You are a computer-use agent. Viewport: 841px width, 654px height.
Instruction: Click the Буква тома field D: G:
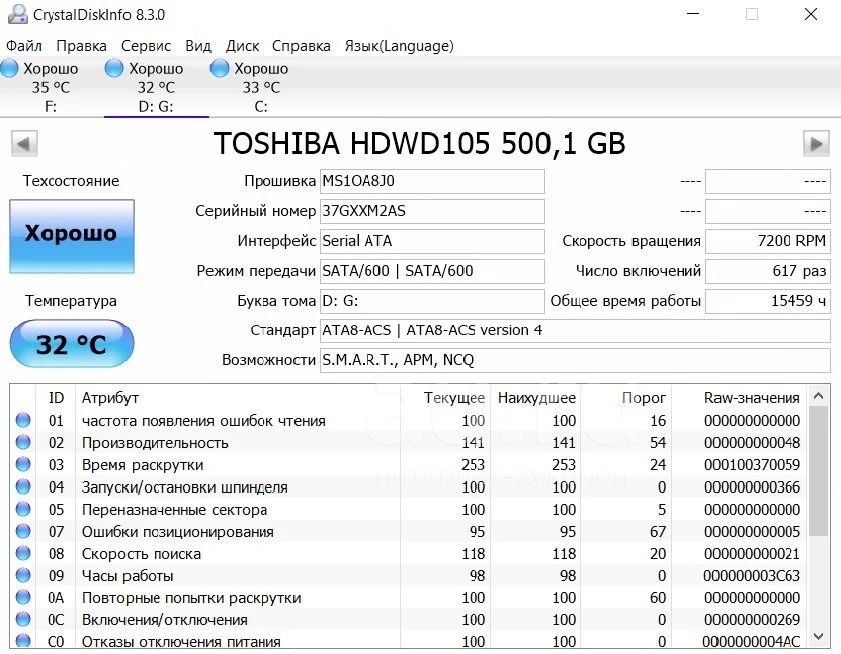pos(432,301)
